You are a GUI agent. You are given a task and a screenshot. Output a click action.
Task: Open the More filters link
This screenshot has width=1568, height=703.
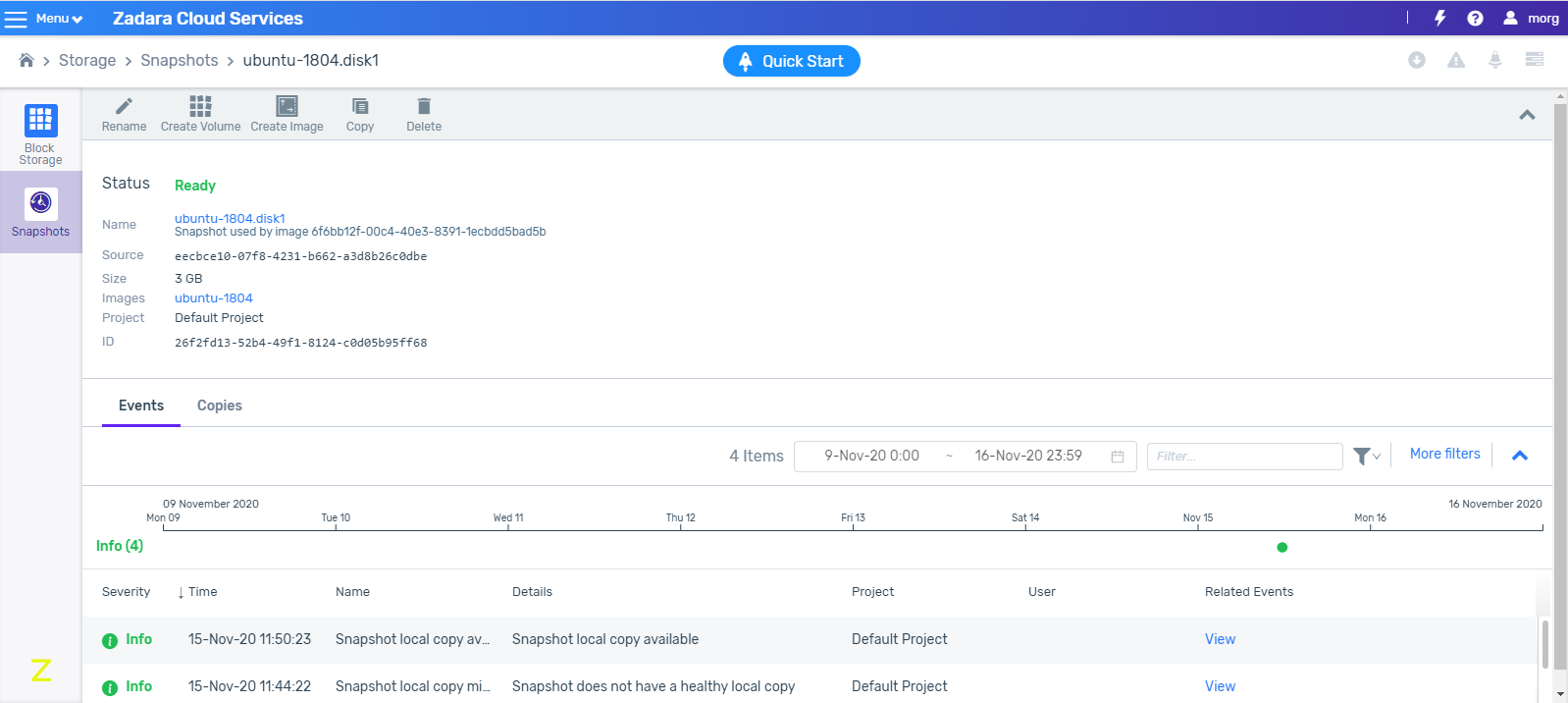click(x=1444, y=454)
